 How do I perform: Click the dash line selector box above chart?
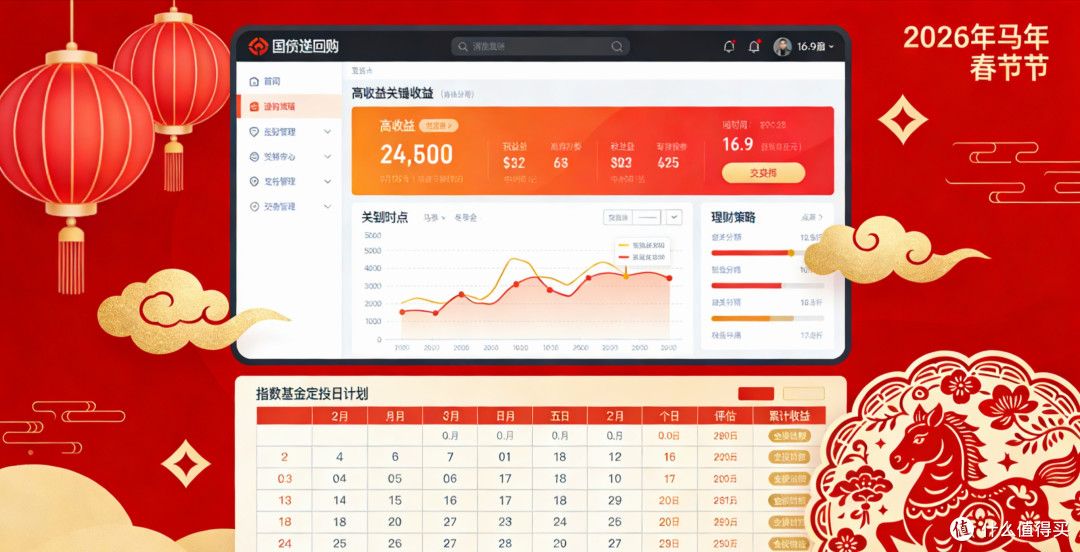[648, 217]
